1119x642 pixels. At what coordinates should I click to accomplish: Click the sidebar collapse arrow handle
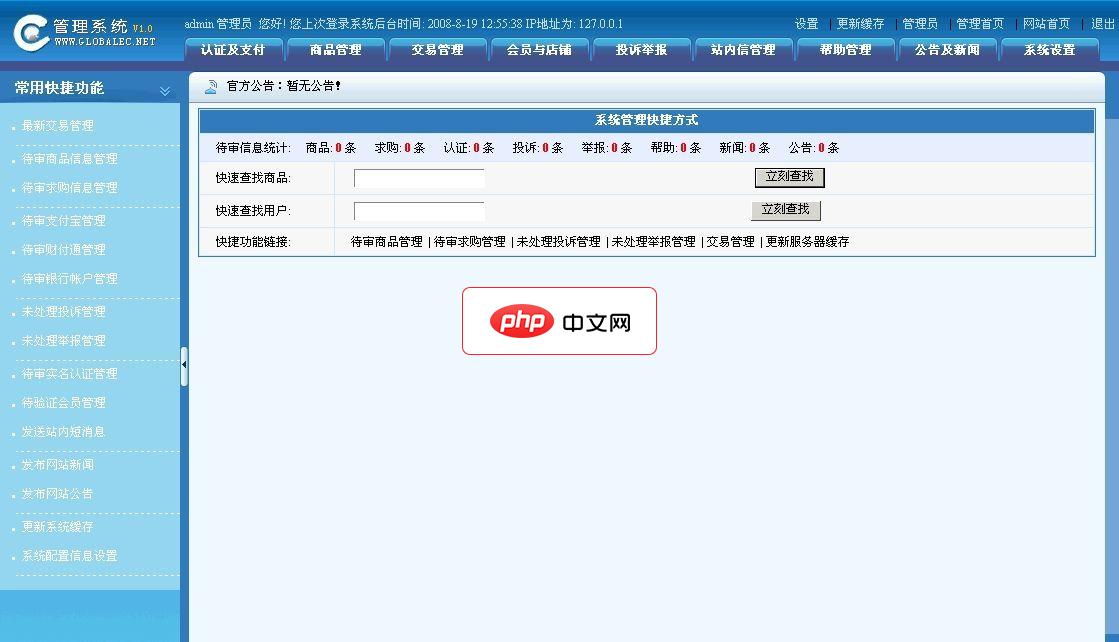click(x=185, y=365)
